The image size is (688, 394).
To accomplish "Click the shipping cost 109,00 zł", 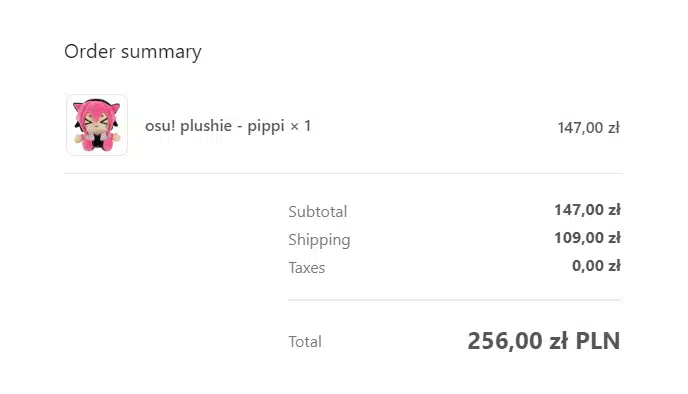I will point(587,238).
